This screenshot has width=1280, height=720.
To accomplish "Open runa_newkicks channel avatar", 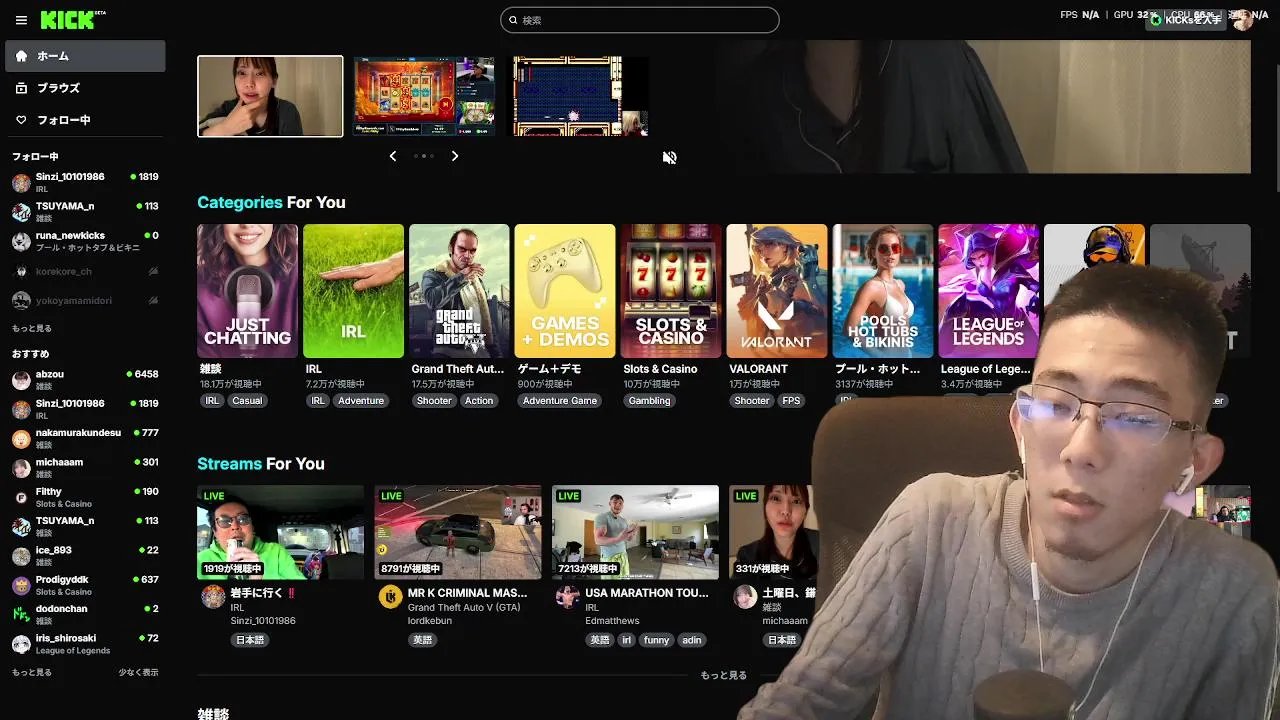I will pos(21,241).
